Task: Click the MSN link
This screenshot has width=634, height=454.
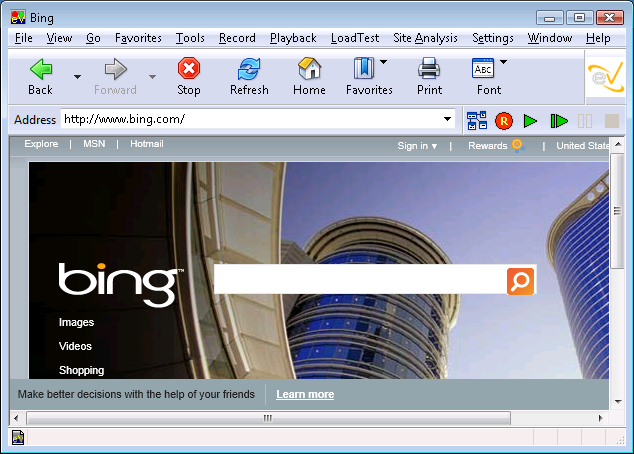Action: tap(94, 144)
